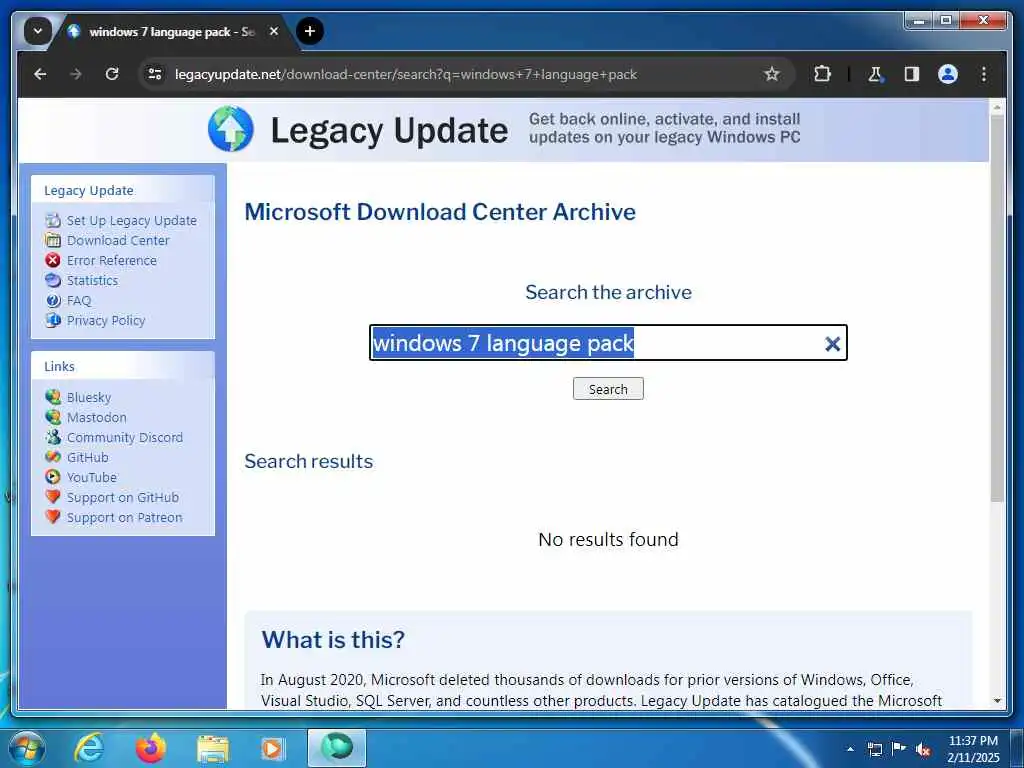
Task: Open the Privacy Policy link
Action: pyautogui.click(x=106, y=321)
